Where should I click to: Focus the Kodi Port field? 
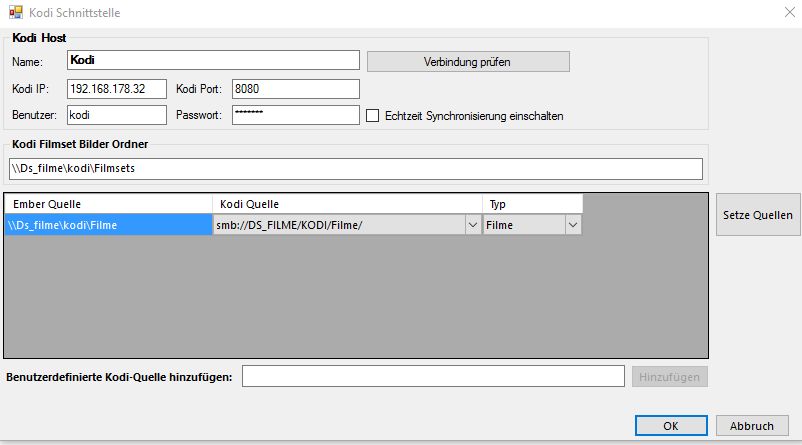click(296, 89)
